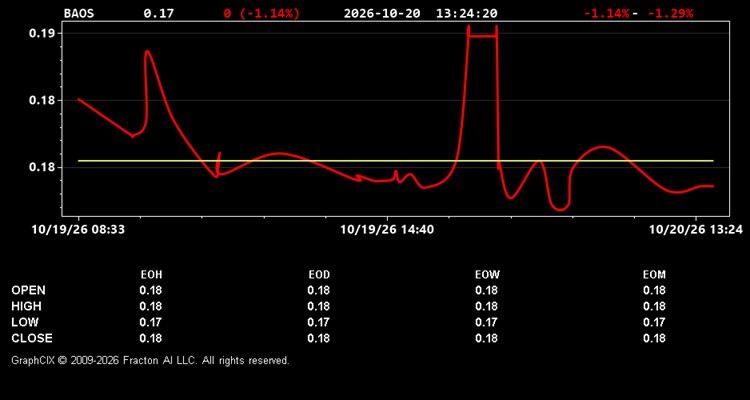Click the -1.29% value in header

(670, 13)
